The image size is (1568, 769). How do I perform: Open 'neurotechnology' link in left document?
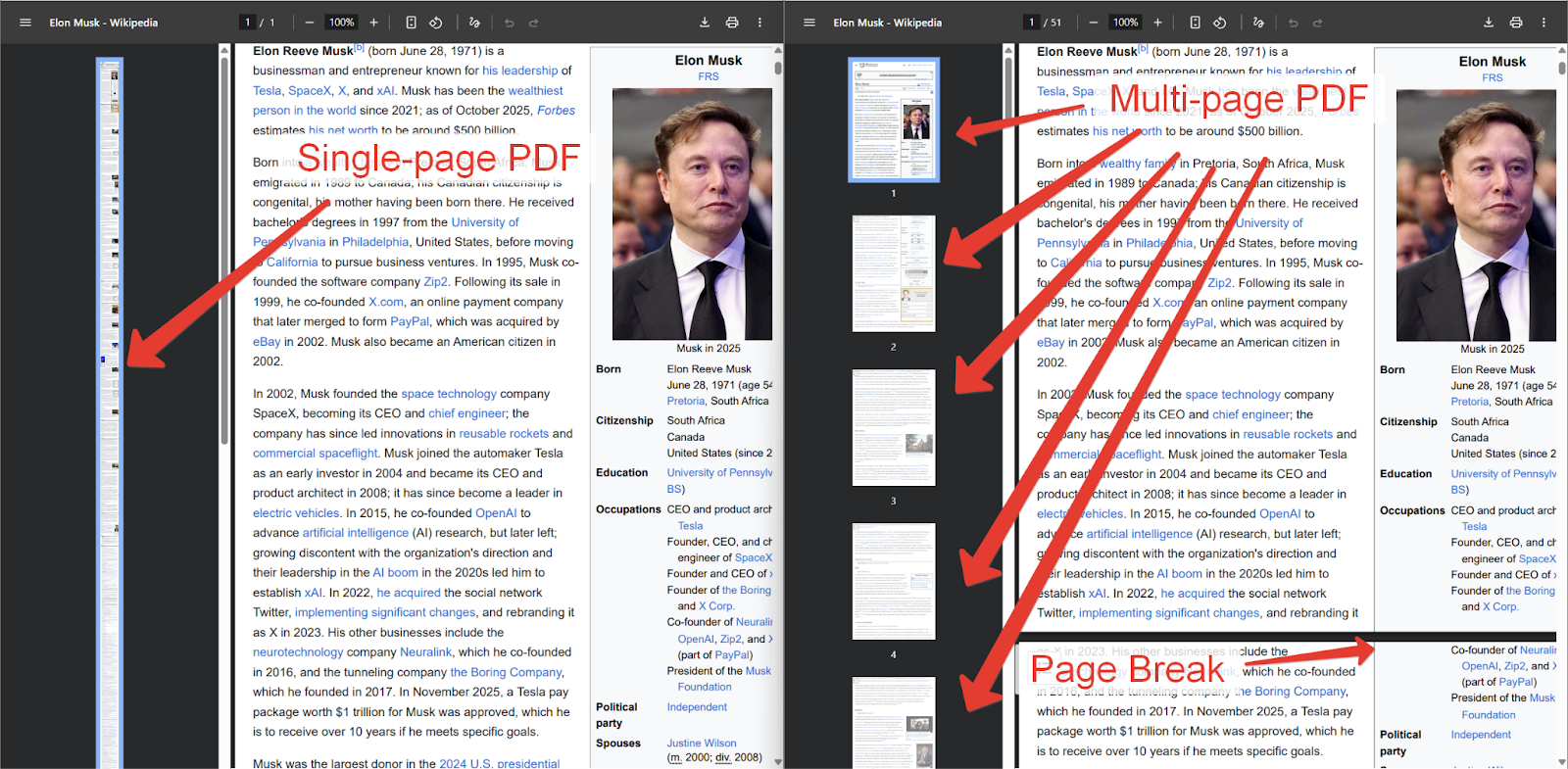(298, 651)
